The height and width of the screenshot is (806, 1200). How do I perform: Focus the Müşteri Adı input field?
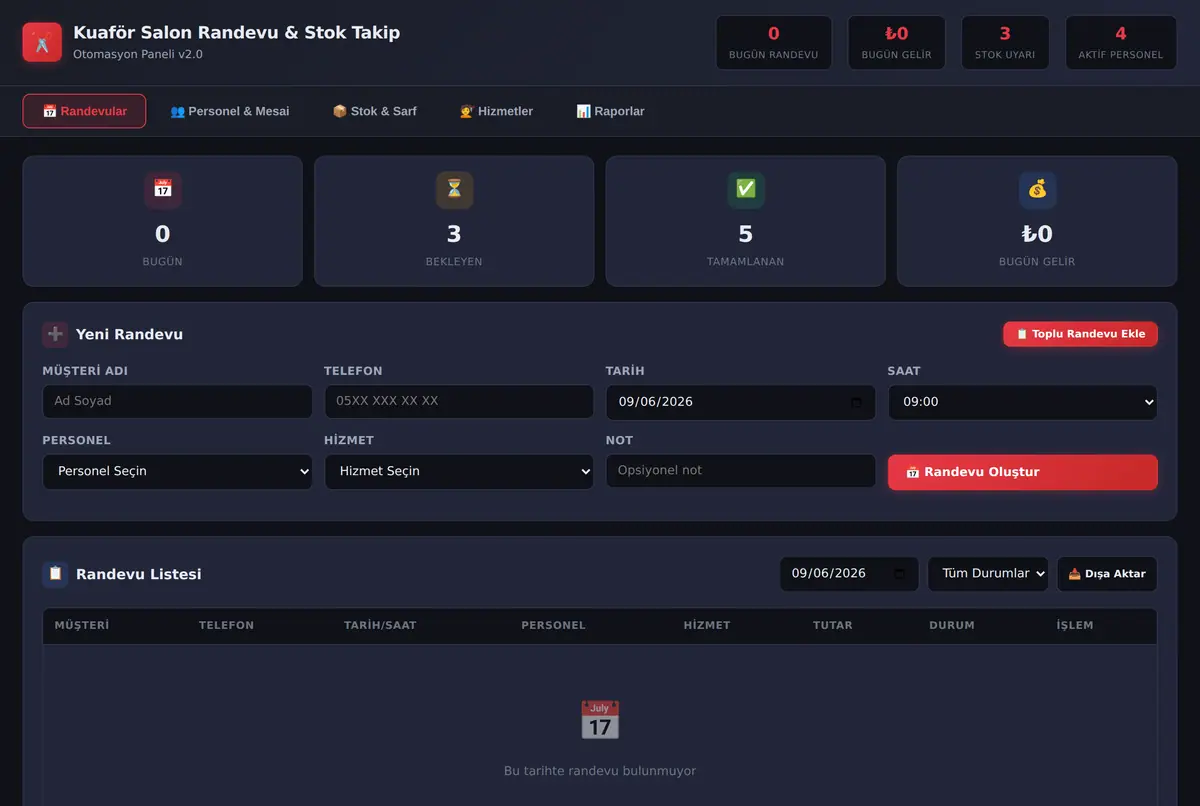pos(177,401)
